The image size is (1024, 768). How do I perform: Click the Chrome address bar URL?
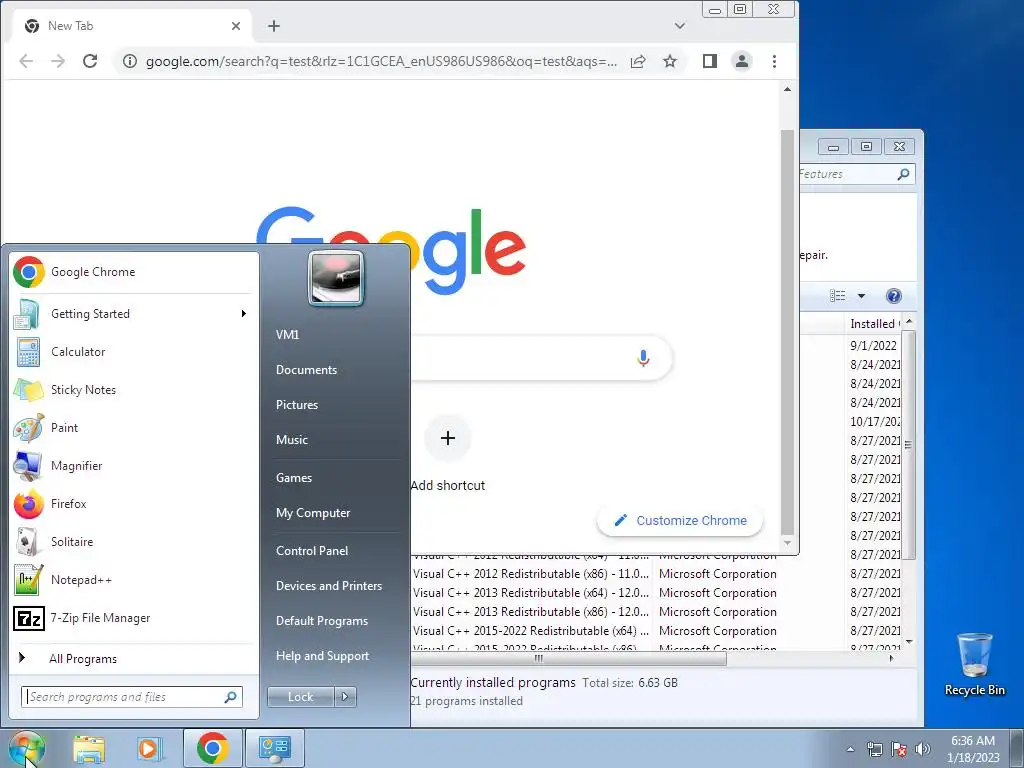[x=381, y=61]
